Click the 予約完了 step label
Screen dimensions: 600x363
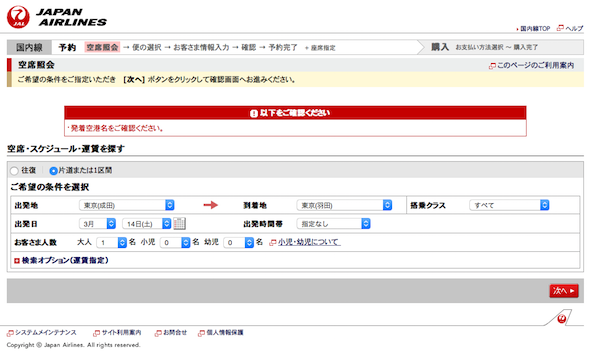[x=283, y=48]
